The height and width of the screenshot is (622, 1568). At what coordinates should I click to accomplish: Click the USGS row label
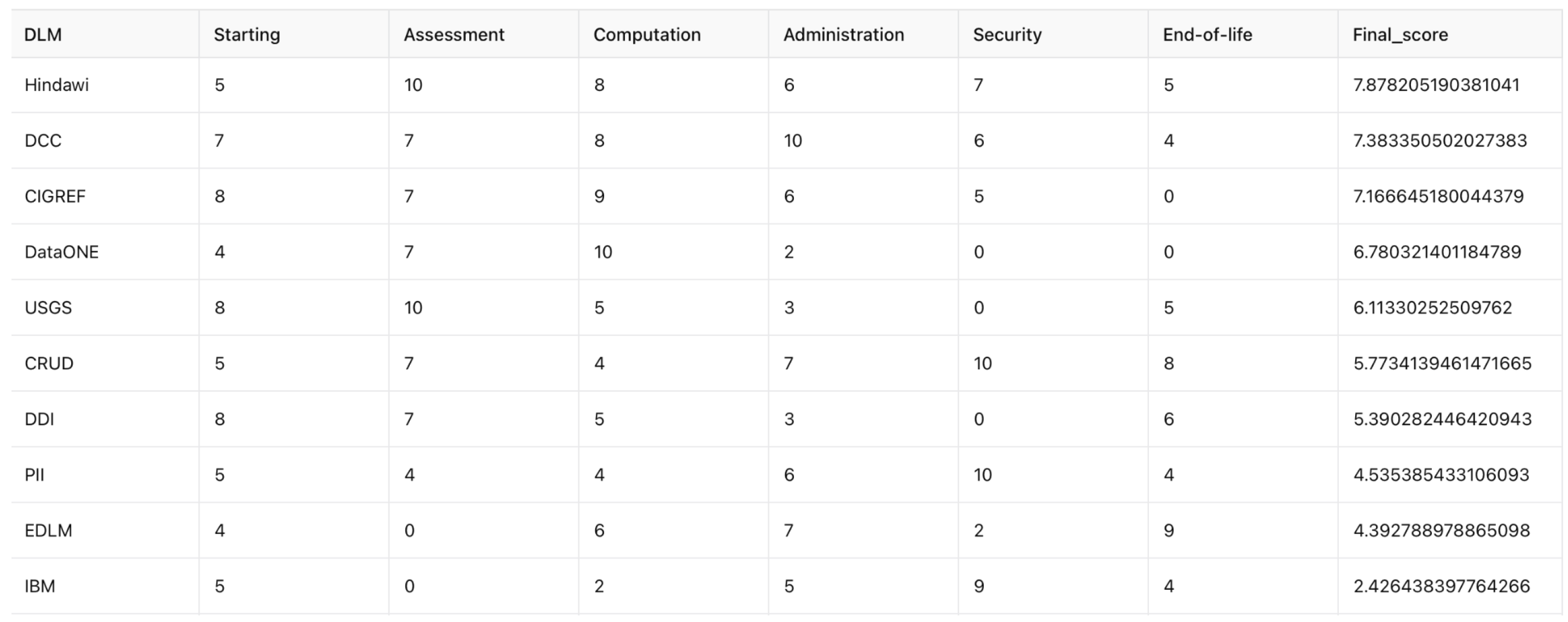click(48, 308)
